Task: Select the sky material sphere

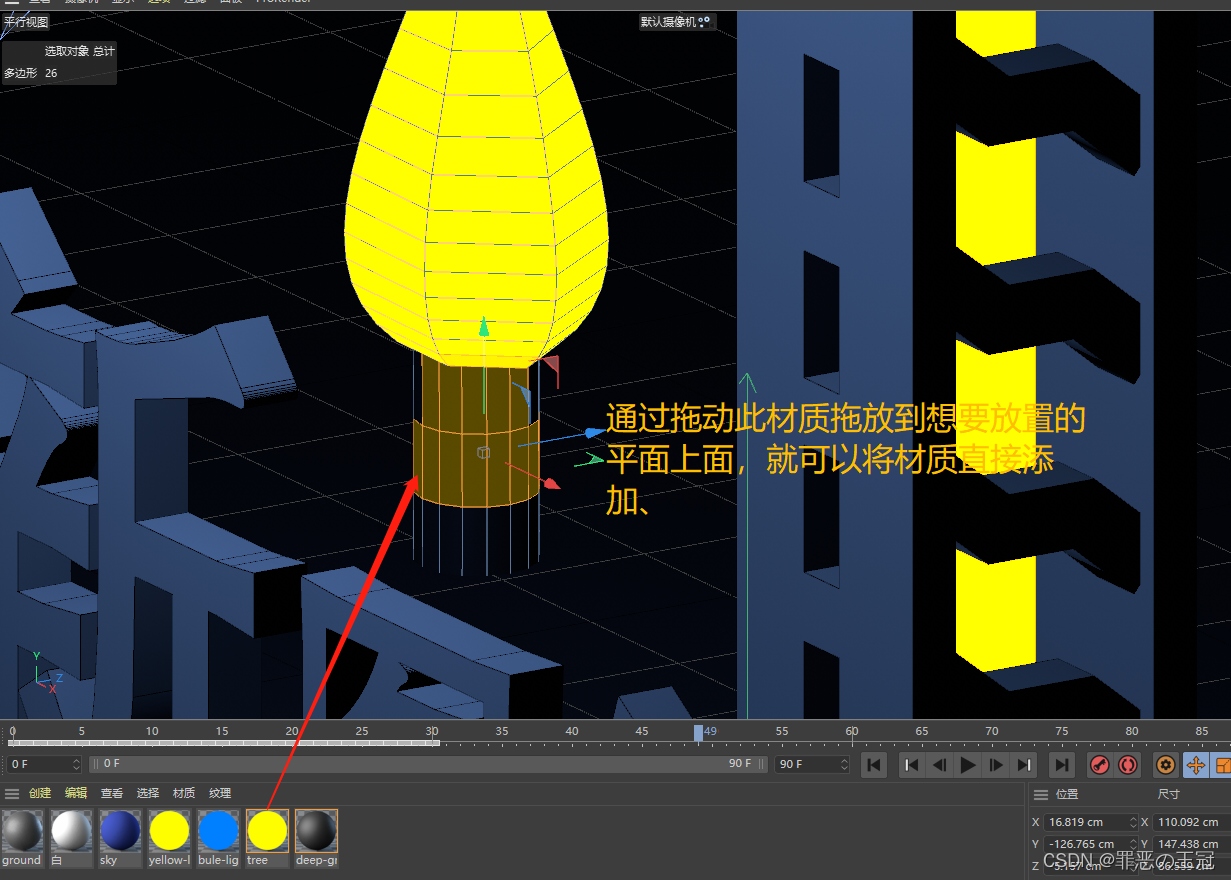Action: [120, 831]
